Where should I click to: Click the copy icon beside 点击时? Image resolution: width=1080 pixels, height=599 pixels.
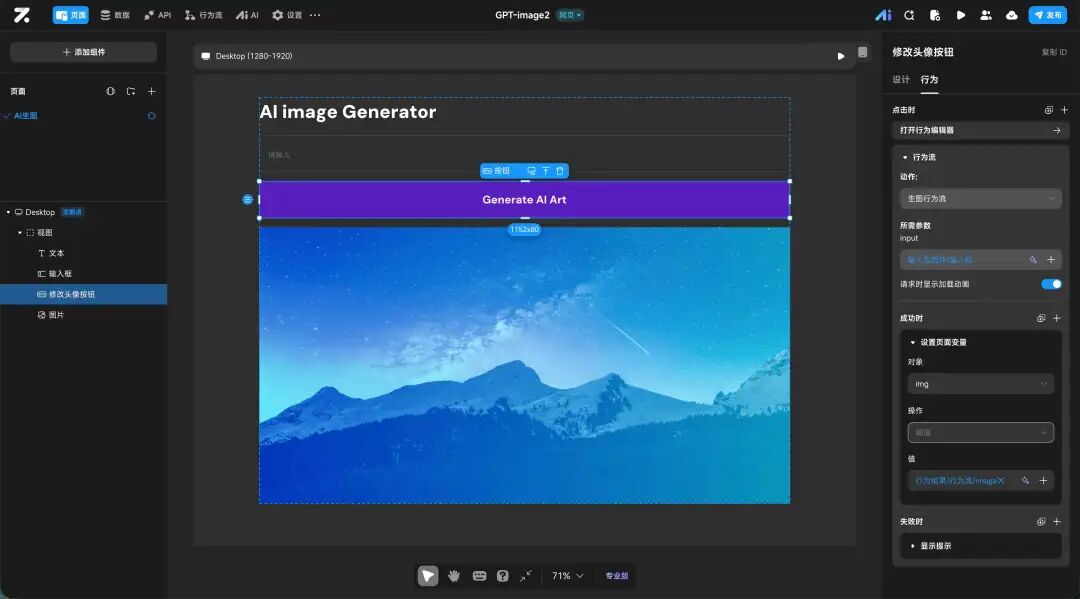point(1048,110)
